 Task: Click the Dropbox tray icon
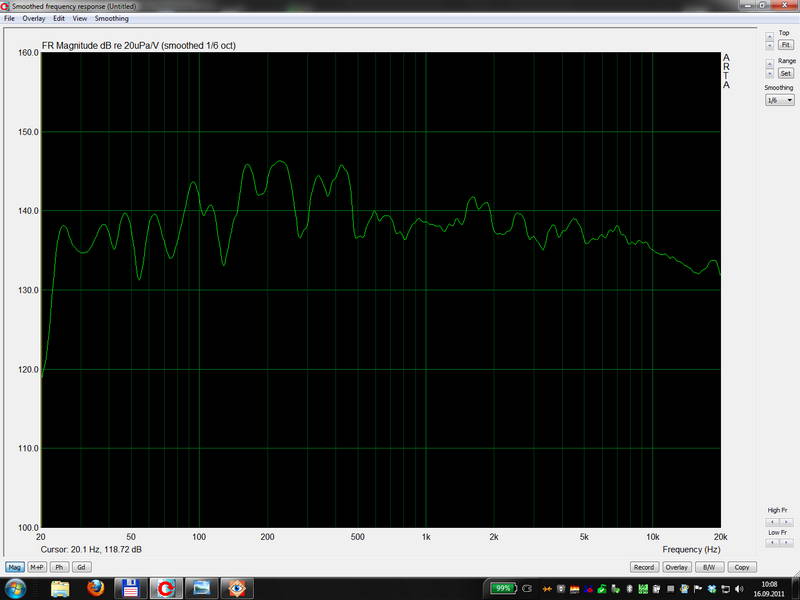coord(712,589)
